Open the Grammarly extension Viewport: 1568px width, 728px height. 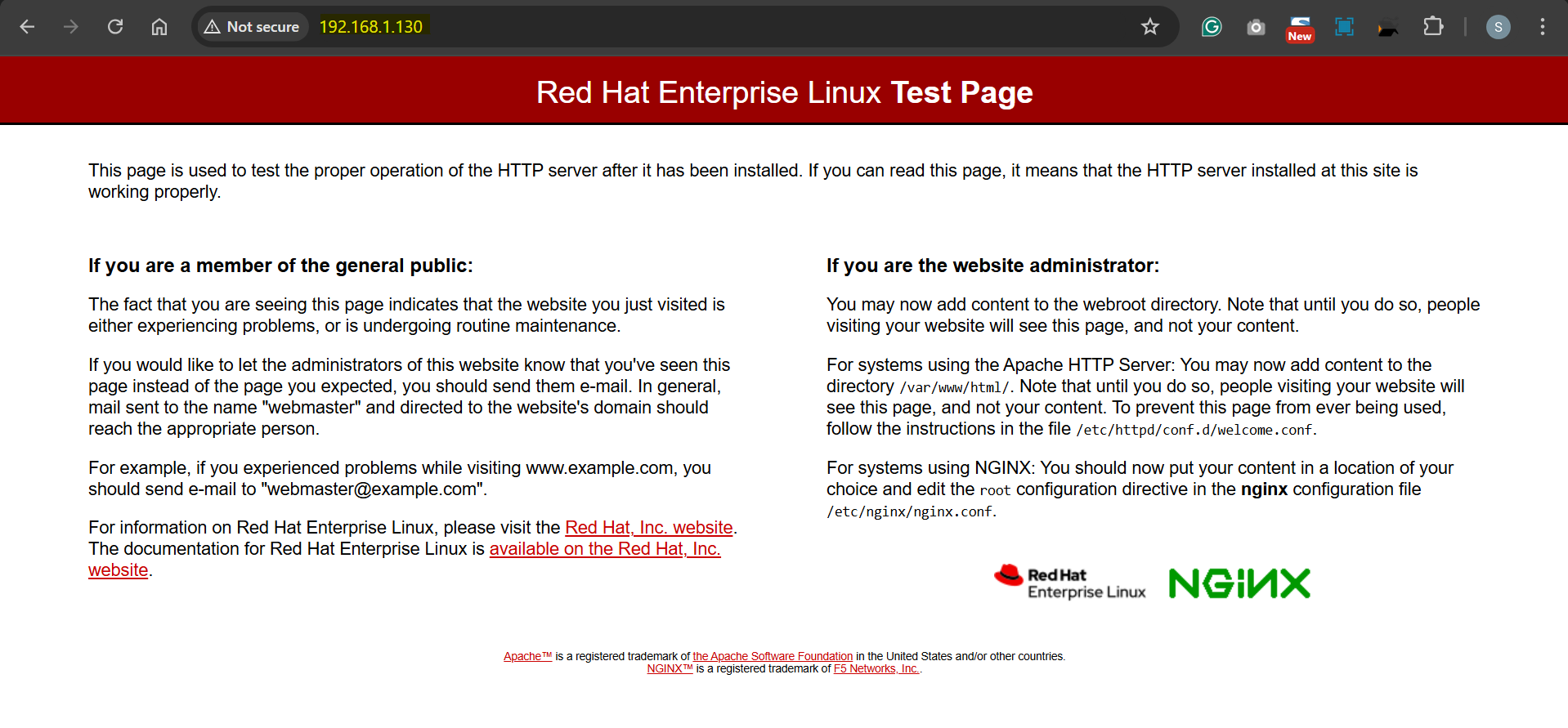(1212, 27)
